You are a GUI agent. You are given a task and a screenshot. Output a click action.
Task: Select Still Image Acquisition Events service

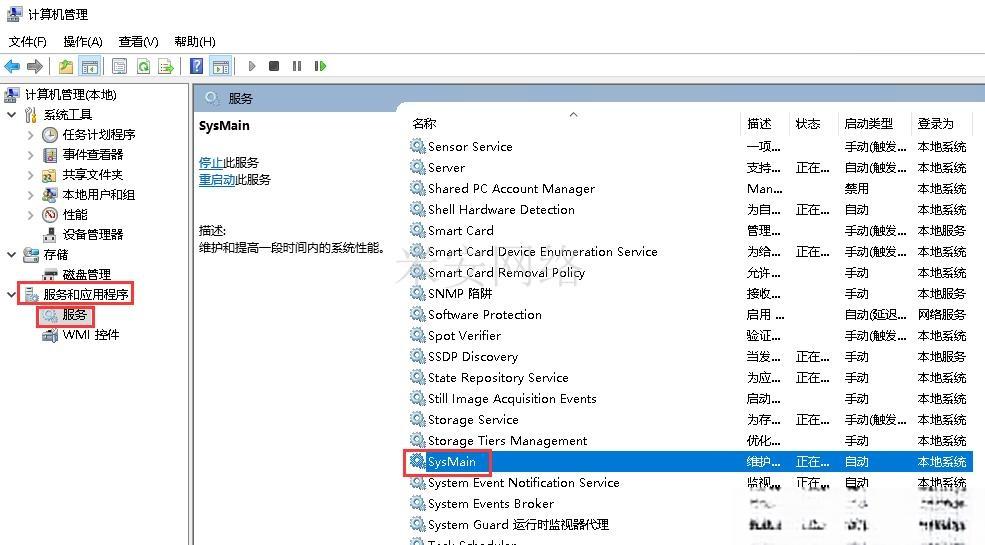(690, 399)
